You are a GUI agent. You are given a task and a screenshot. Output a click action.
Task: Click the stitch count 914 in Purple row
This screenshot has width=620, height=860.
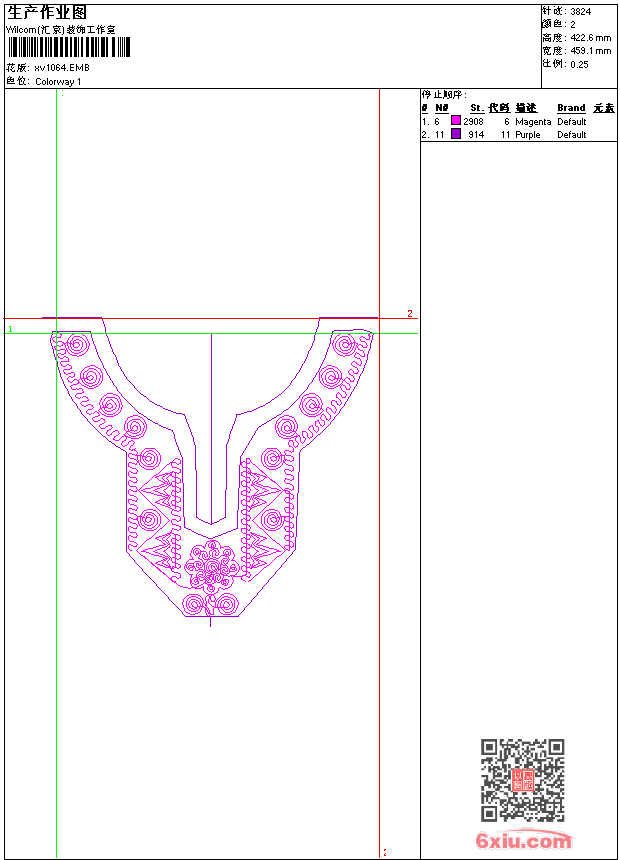tap(476, 134)
